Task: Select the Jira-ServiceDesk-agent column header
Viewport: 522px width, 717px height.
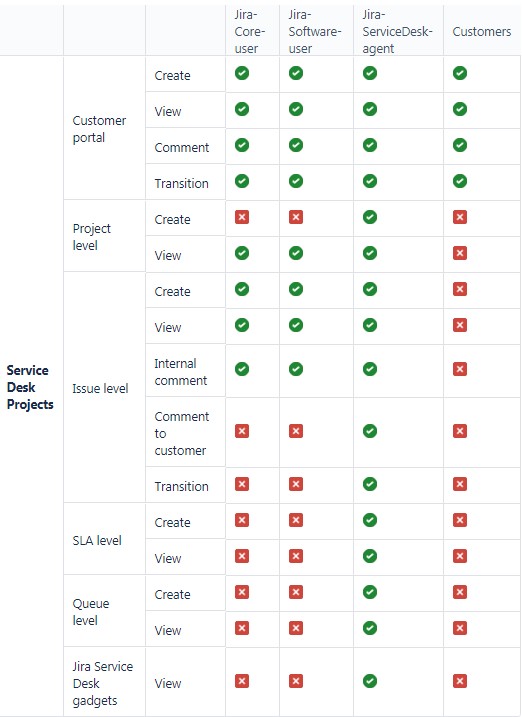Action: pyautogui.click(x=397, y=32)
